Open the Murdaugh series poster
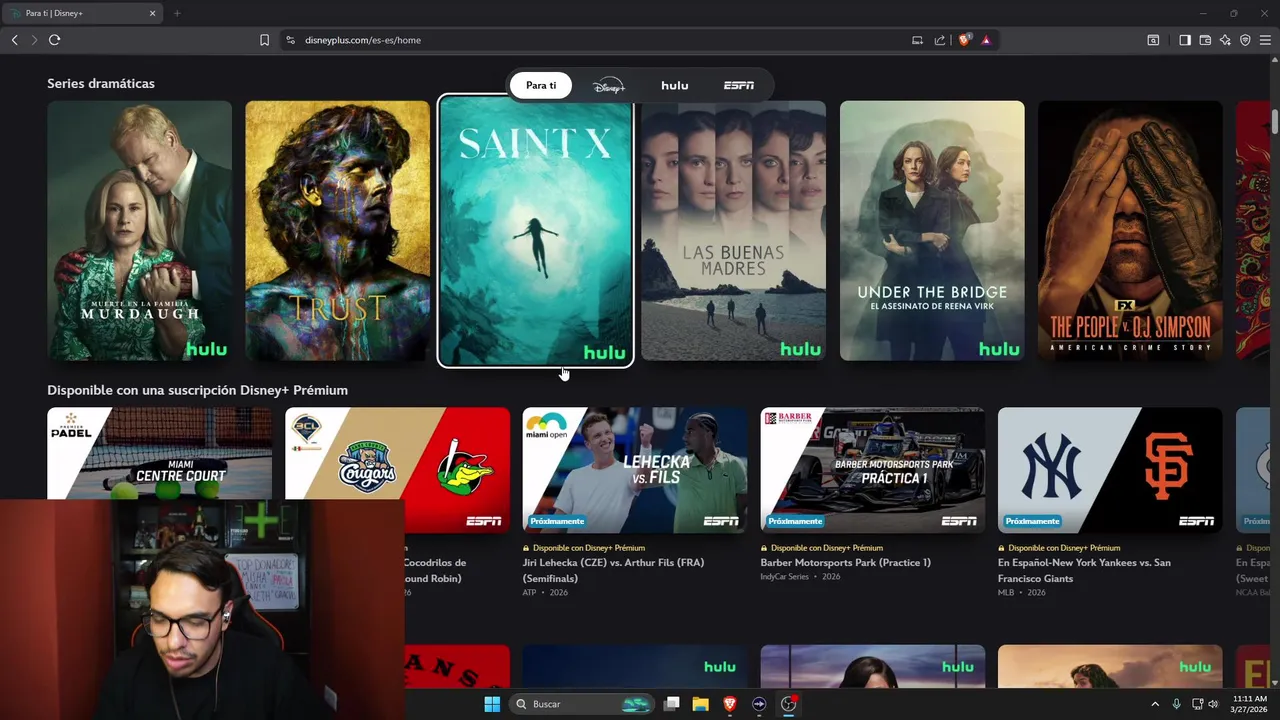The width and height of the screenshot is (1280, 720). click(139, 230)
